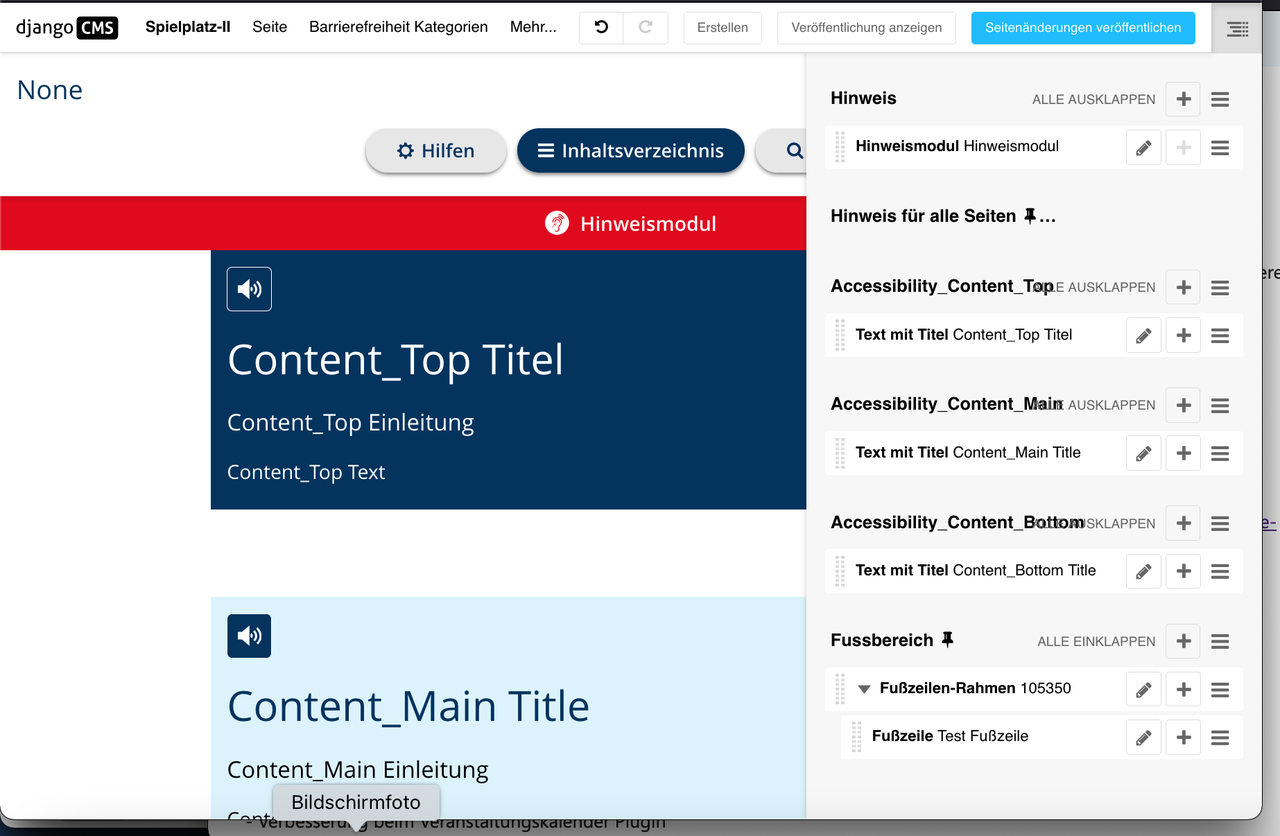Click the Content_Top Einleitung text
Viewport: 1280px width, 836px height.
[x=351, y=423]
